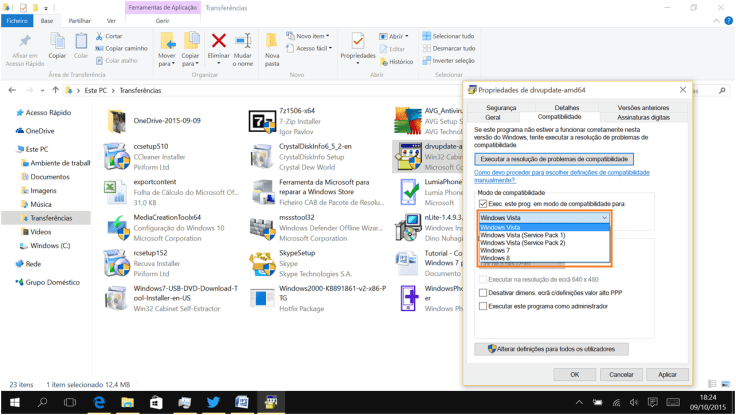Image resolution: width=736 pixels, height=415 pixels.
Task: Click the Edge icon in taskbar
Action: click(x=99, y=403)
